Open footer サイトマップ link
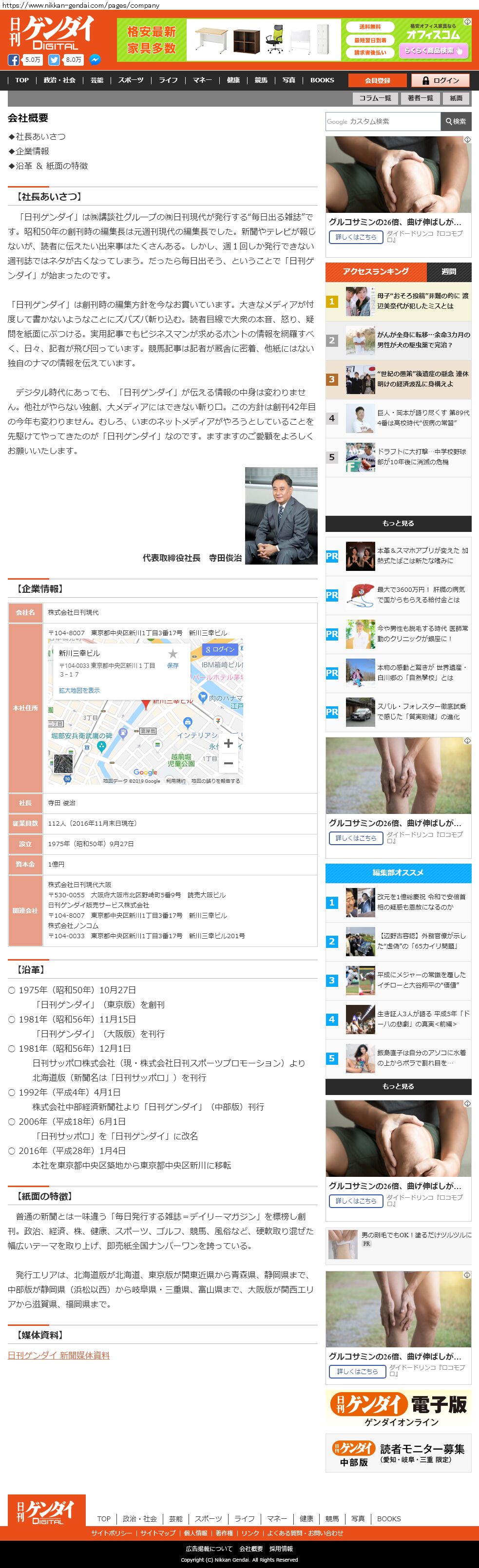479x1568 pixels. [x=158, y=1533]
